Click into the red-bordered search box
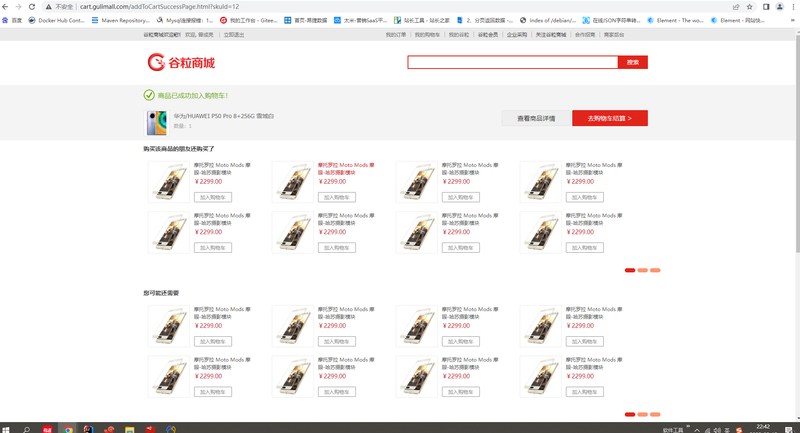This screenshot has width=800, height=433. click(512, 62)
